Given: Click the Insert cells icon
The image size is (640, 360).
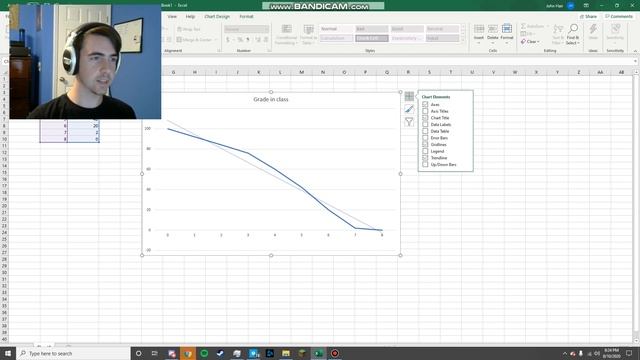Looking at the screenshot, I should (479, 29).
